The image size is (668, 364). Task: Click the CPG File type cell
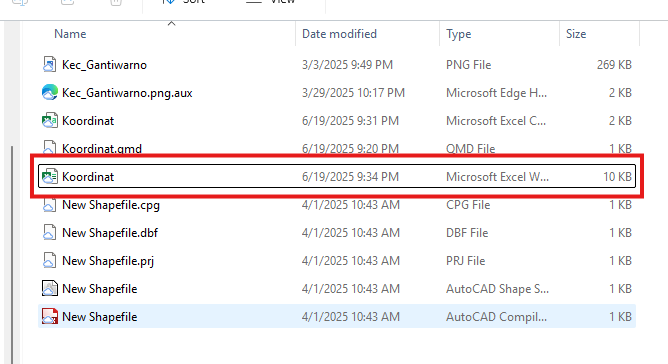point(468,205)
